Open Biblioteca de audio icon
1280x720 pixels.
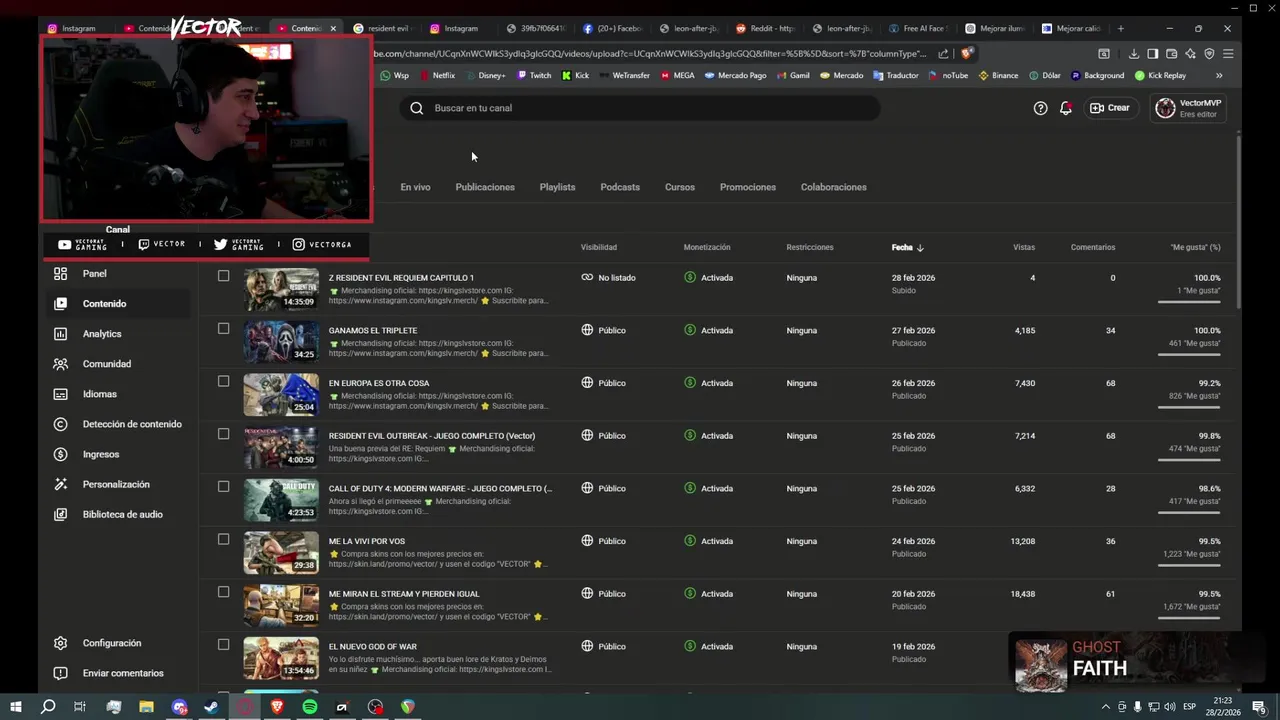[61, 514]
